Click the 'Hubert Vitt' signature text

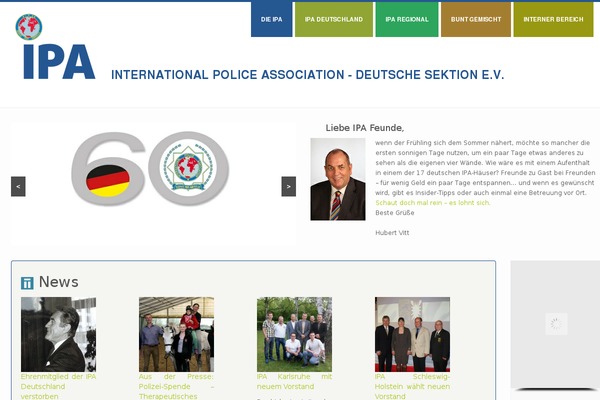click(x=392, y=232)
